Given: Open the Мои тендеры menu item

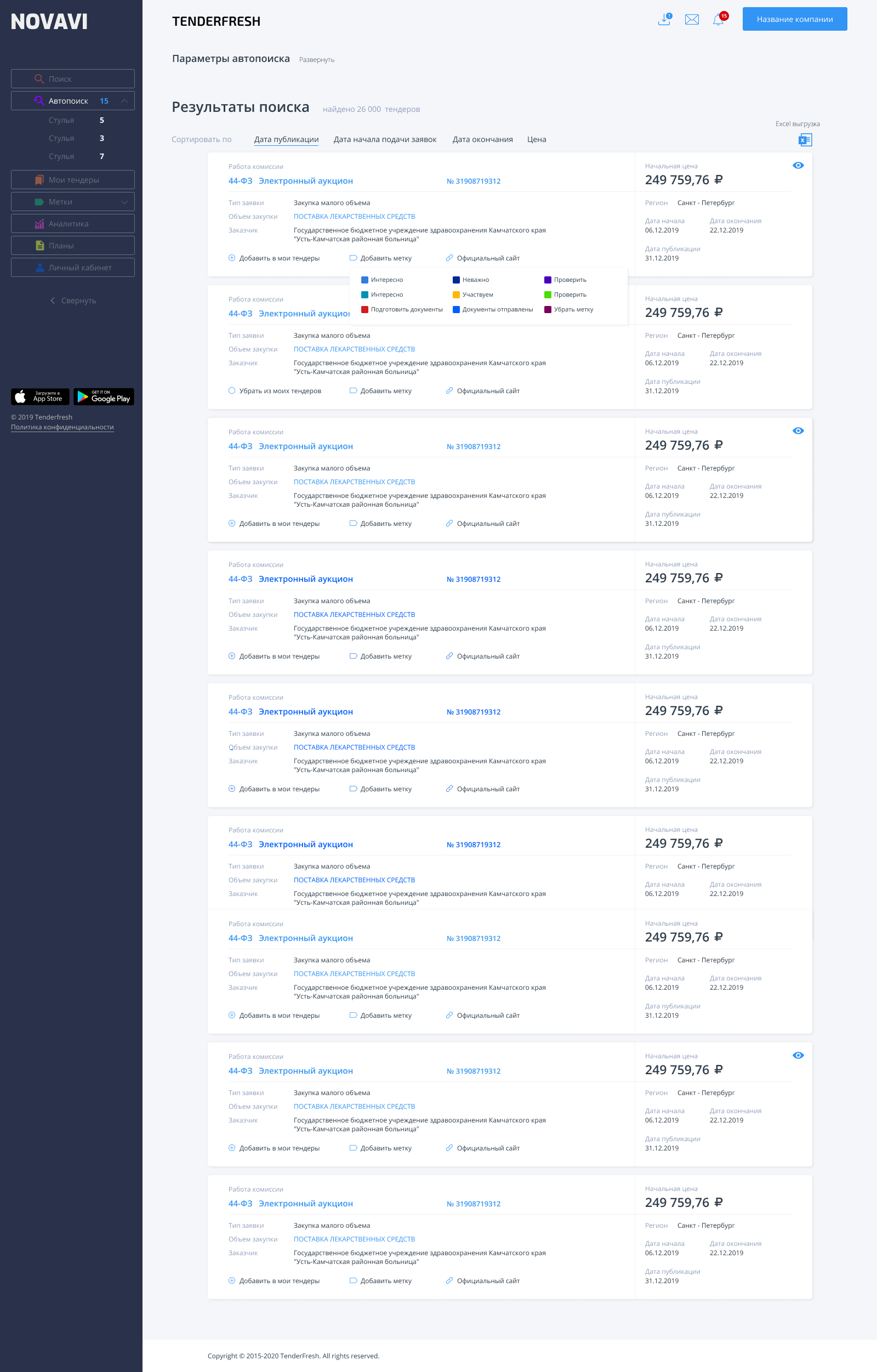Looking at the screenshot, I should pyautogui.click(x=73, y=179).
